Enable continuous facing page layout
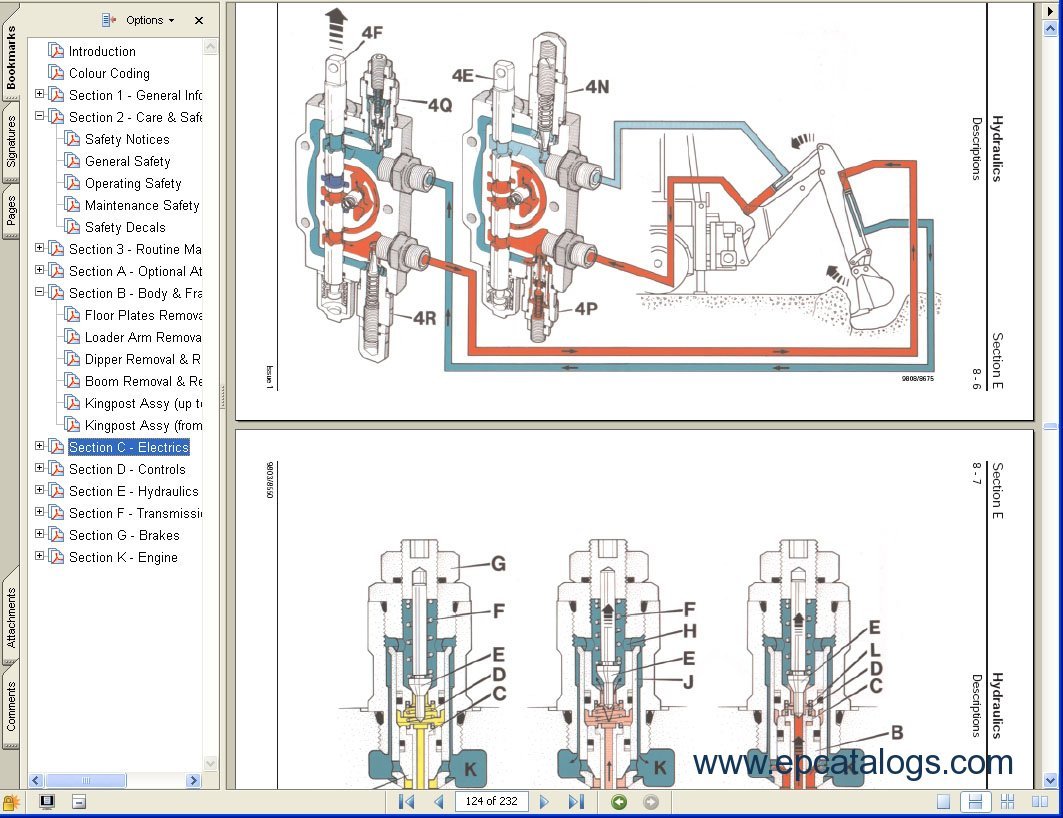1063x818 pixels. pyautogui.click(x=1007, y=802)
